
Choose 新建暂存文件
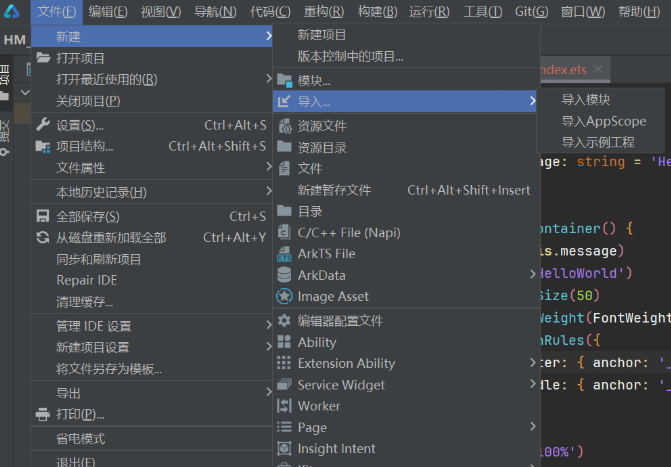(x=406, y=190)
